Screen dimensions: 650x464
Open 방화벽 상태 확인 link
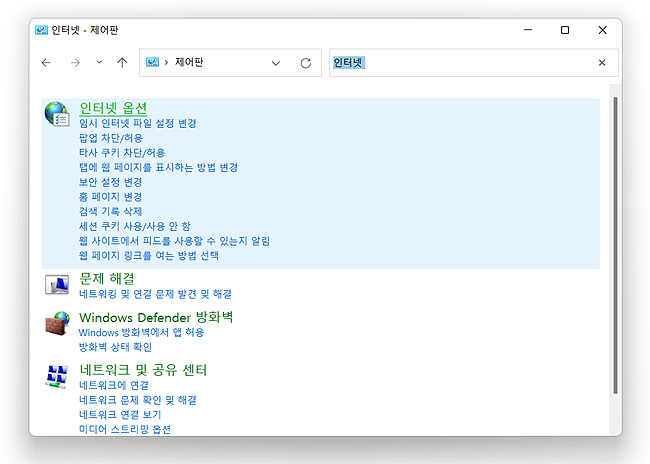[115, 347]
